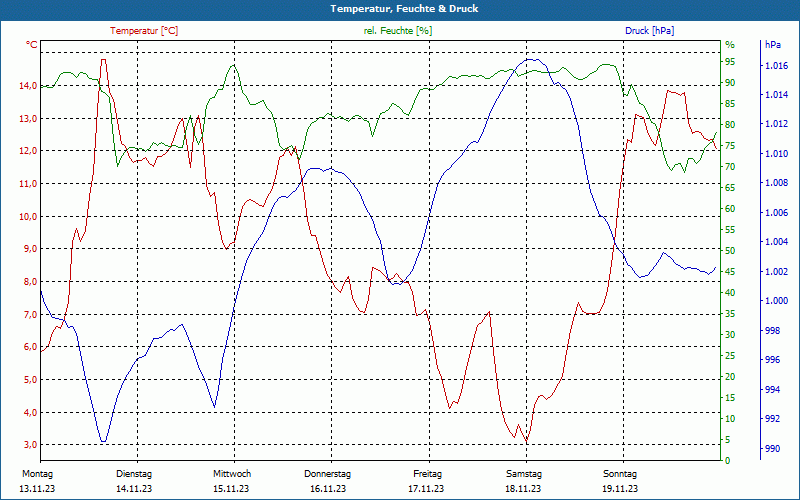Select the green 'rel. Feuchte [%]' legend label
The width and height of the screenshot is (800, 500).
[397, 31]
